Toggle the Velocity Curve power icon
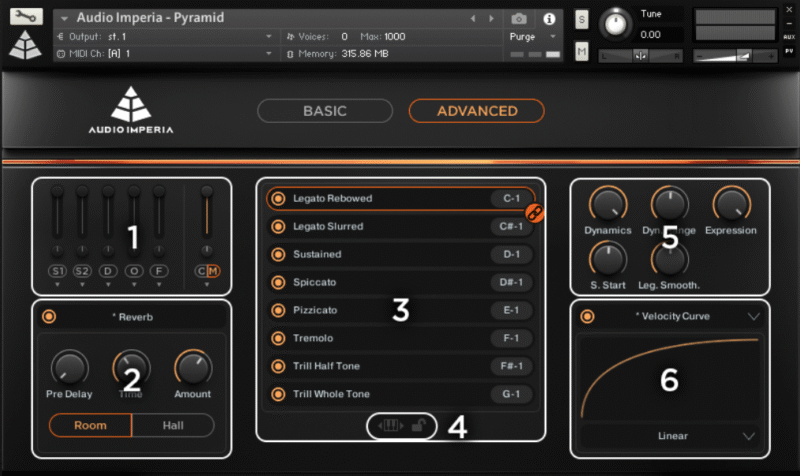800x476 pixels. 587,316
